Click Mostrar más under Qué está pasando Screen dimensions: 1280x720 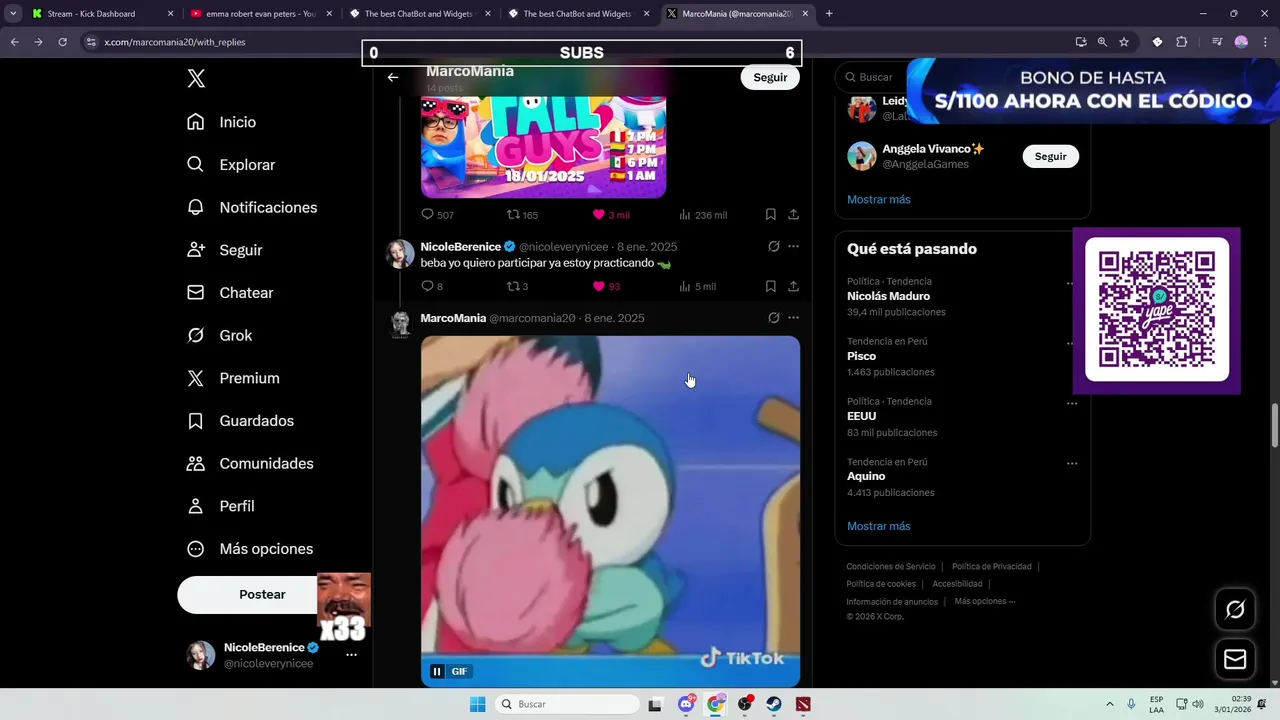pos(879,526)
